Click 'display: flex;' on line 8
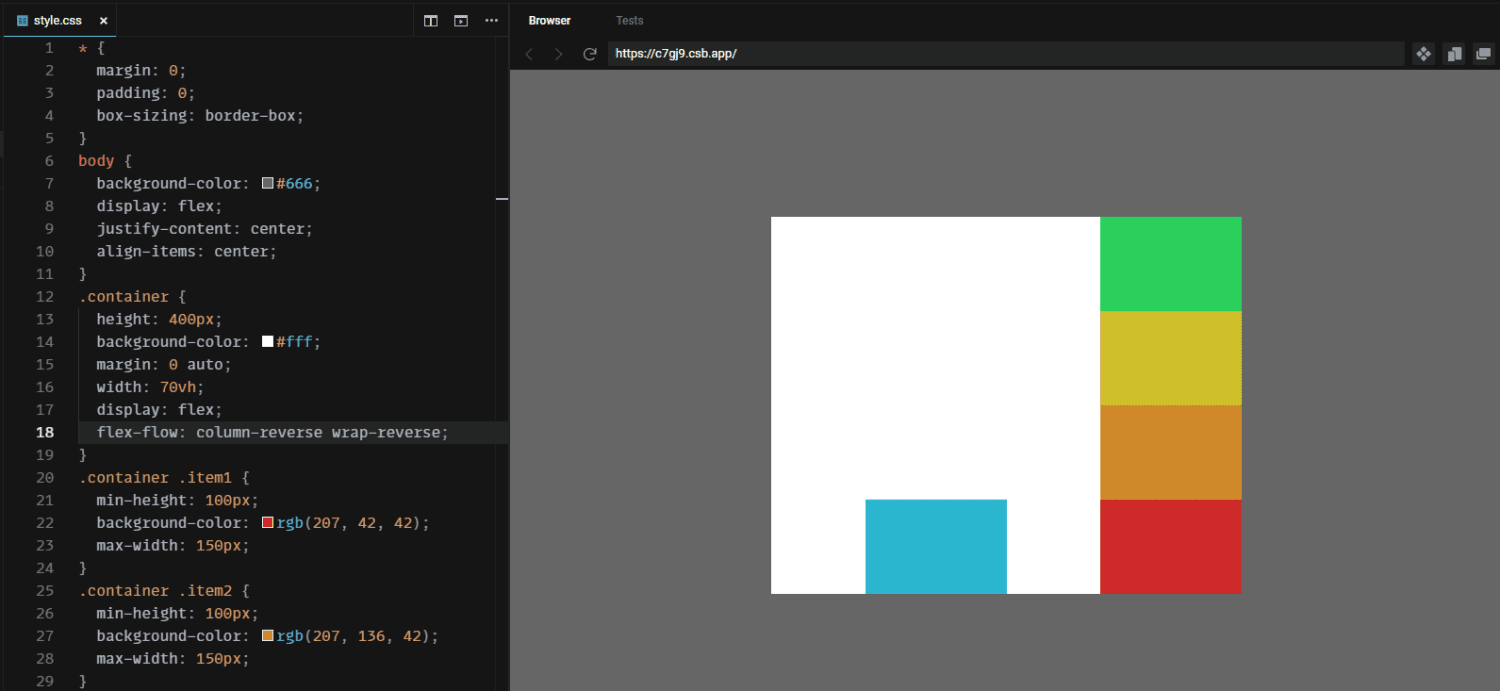 [x=159, y=206]
